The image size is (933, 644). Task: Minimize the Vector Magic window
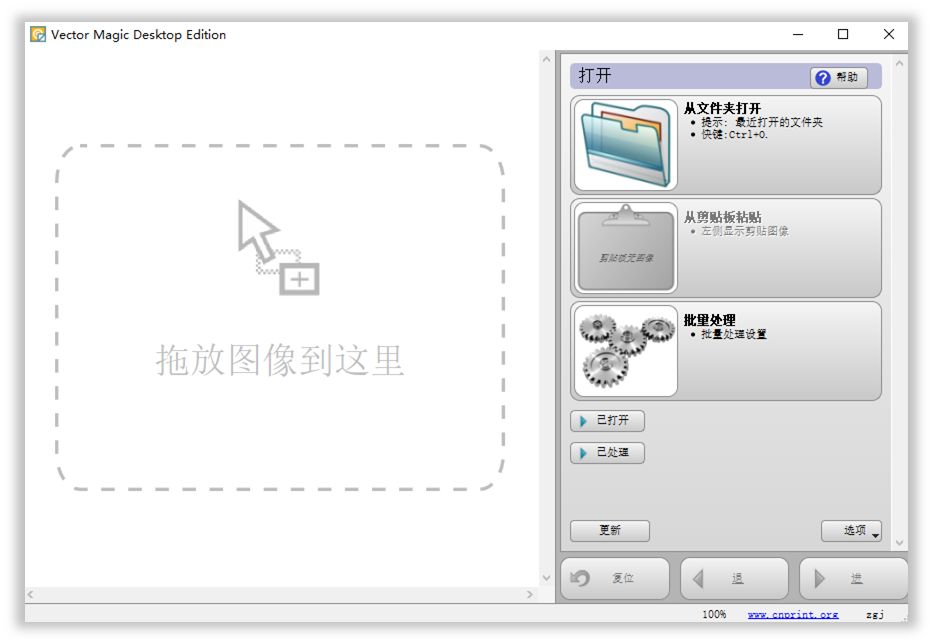pyautogui.click(x=798, y=35)
